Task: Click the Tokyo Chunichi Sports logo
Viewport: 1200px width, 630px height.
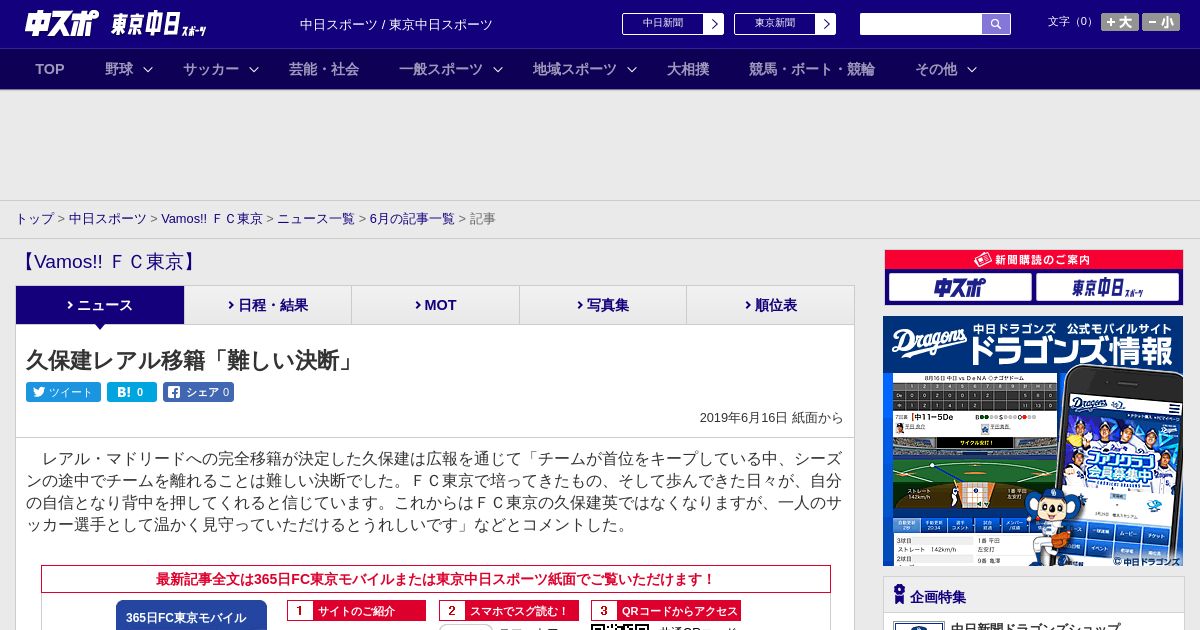Action: tap(158, 24)
